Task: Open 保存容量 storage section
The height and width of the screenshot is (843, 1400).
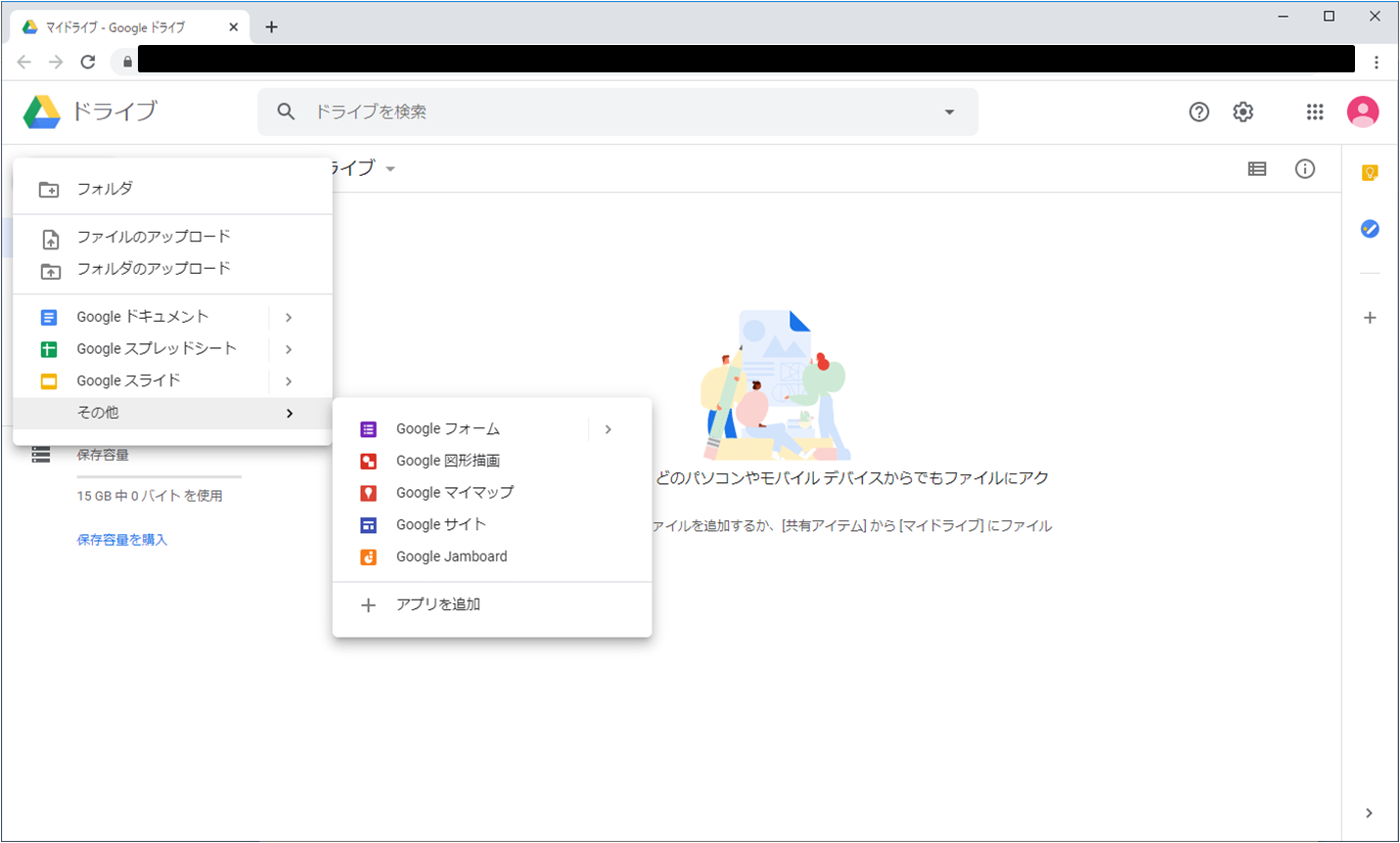Action: click(103, 455)
